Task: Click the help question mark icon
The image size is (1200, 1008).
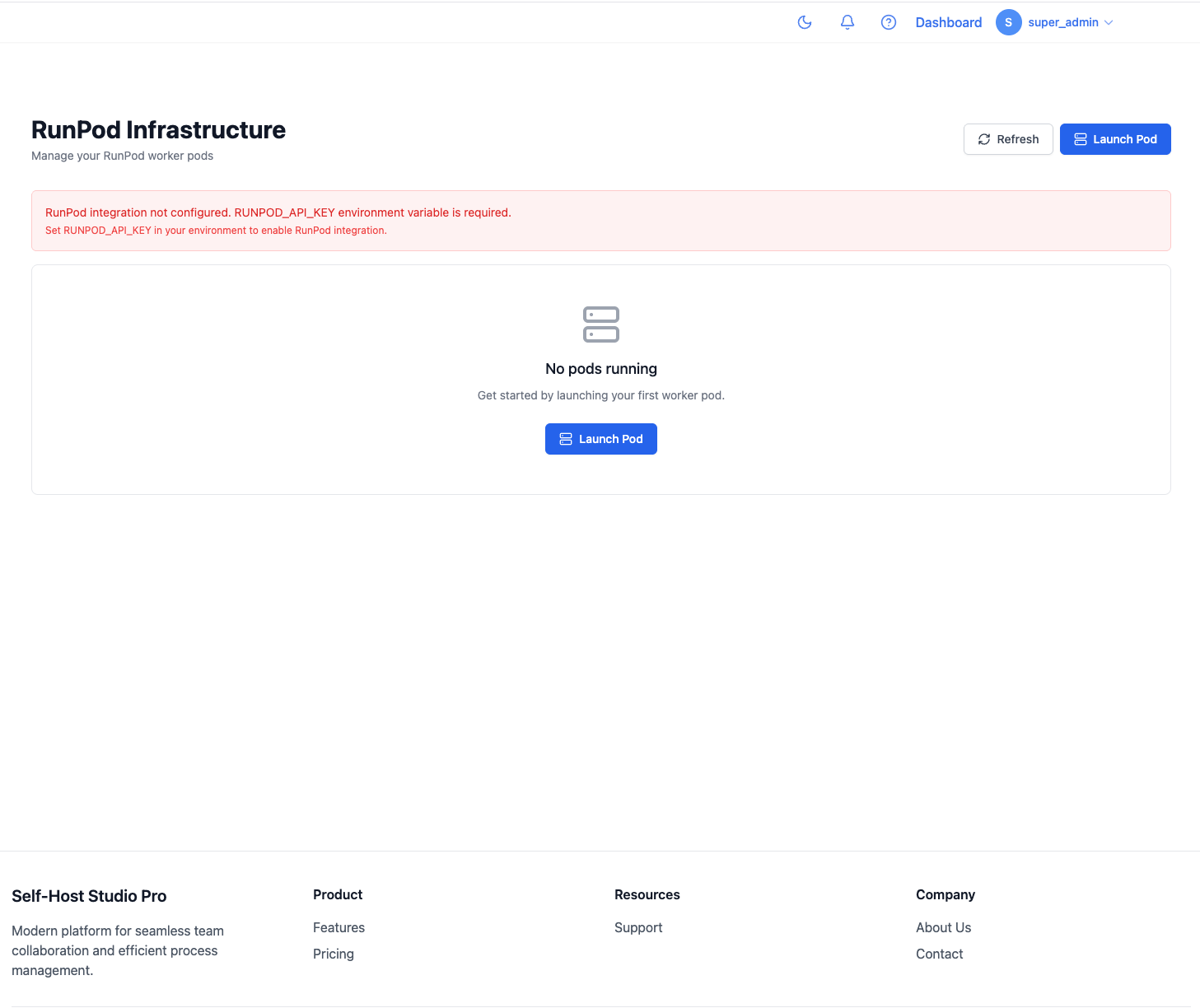Action: pos(888,22)
